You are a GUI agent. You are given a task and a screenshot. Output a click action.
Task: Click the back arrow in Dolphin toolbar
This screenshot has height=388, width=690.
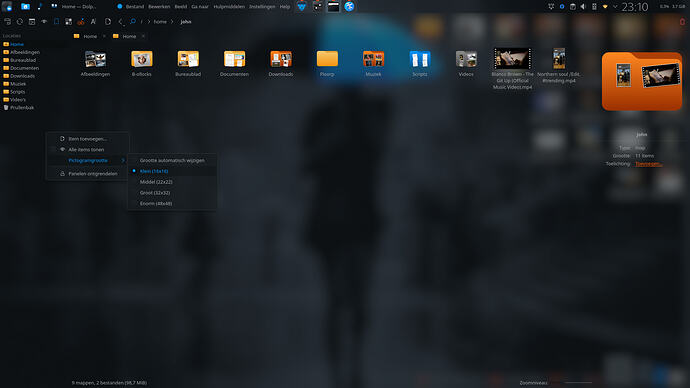(121, 21)
